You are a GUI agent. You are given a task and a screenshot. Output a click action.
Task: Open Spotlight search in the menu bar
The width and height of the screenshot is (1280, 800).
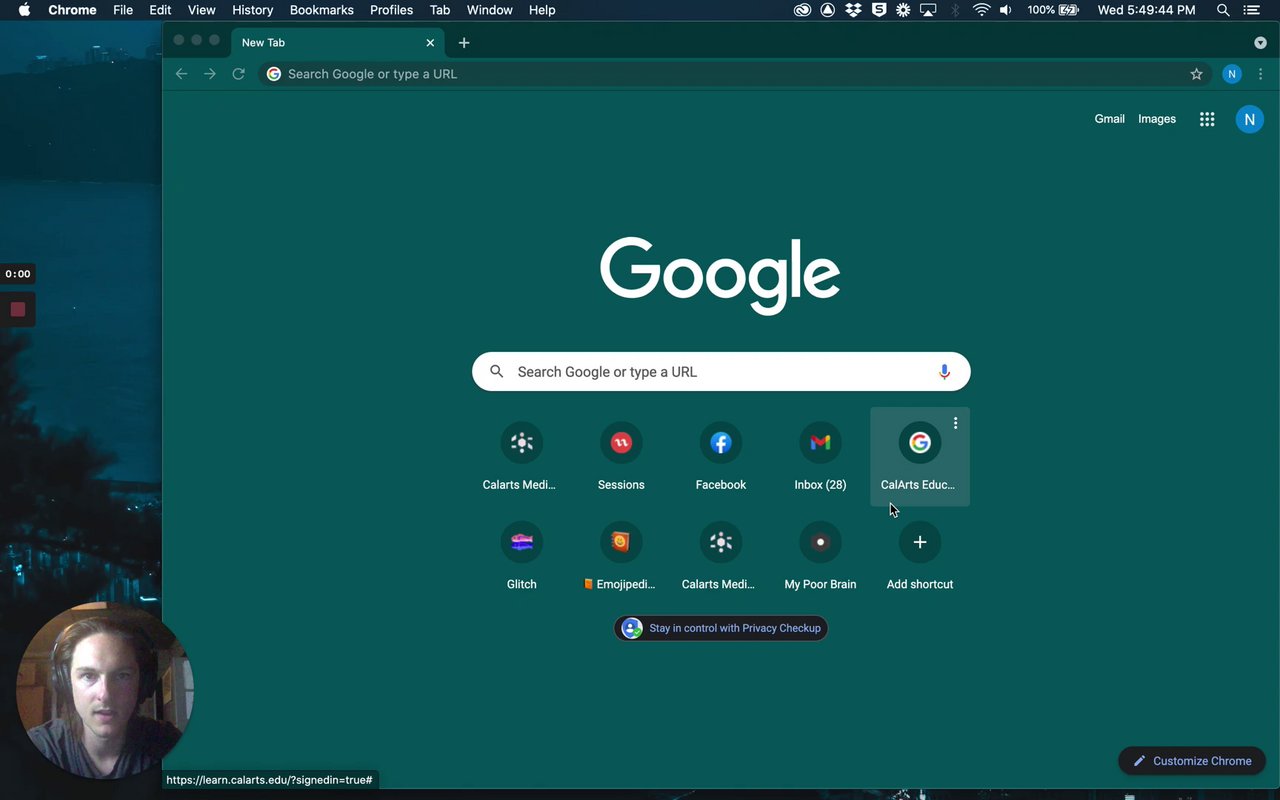(1223, 10)
